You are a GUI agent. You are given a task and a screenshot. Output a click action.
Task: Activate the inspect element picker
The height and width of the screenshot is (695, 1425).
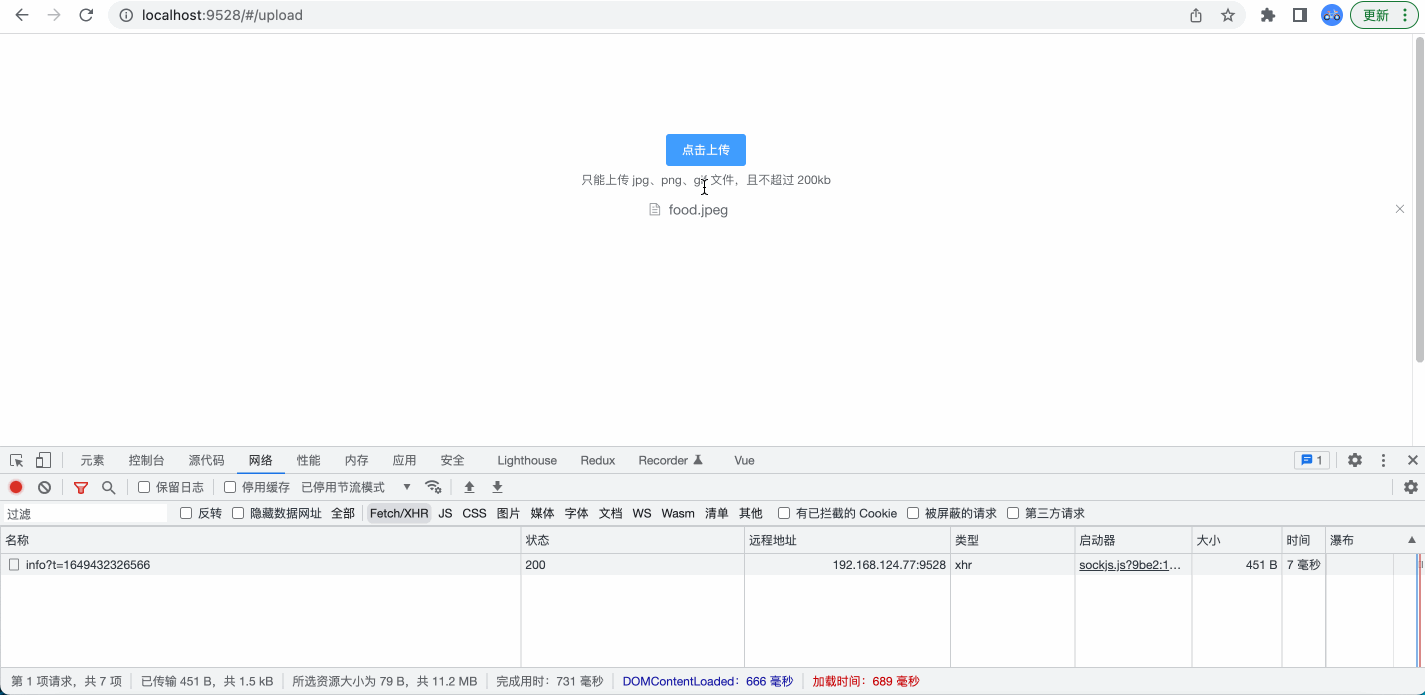coord(17,460)
